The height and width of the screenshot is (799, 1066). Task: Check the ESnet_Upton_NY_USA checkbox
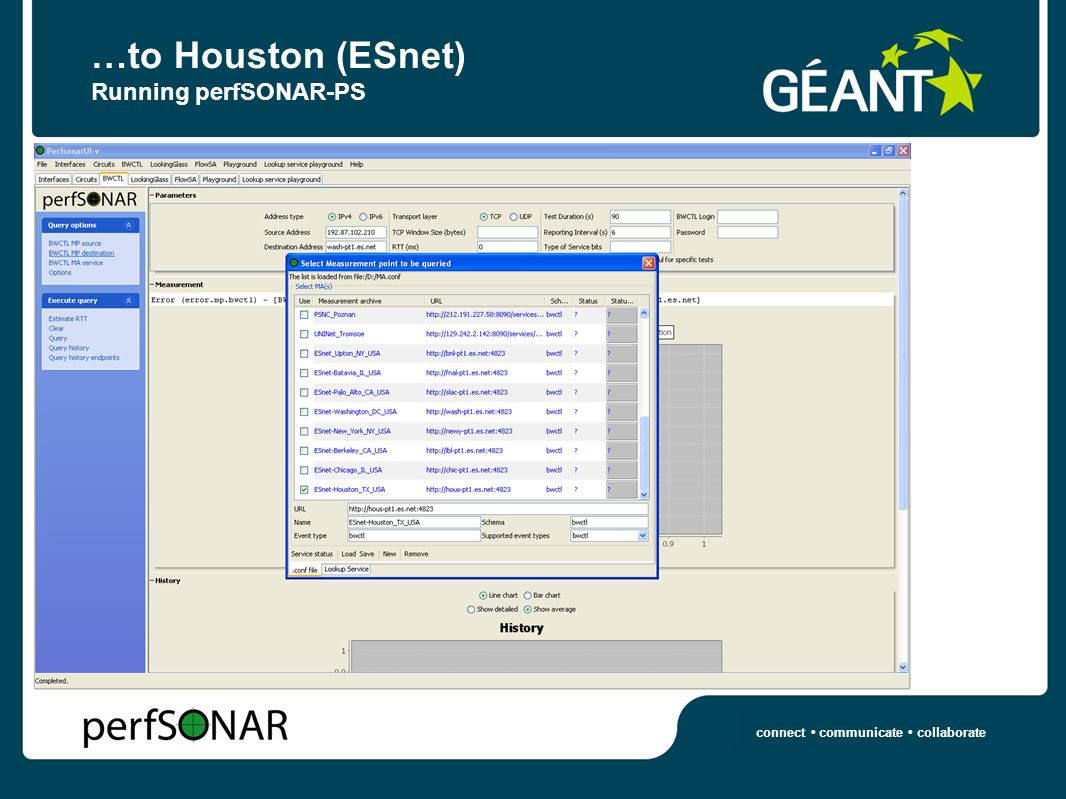coord(304,354)
